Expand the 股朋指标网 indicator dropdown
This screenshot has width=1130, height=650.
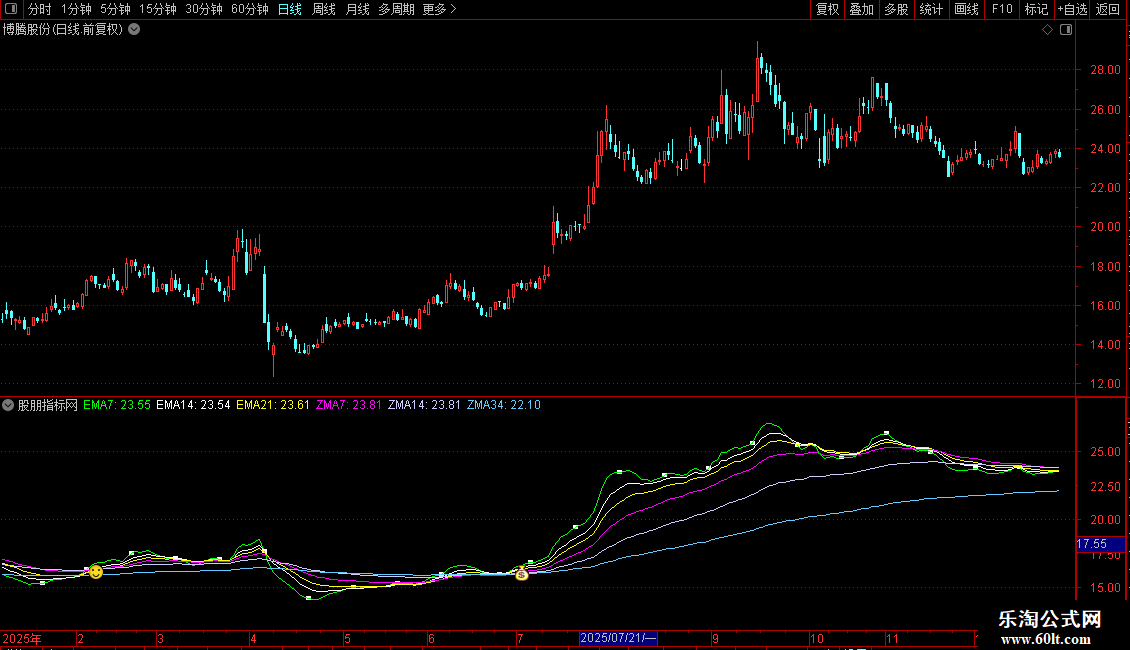point(8,405)
